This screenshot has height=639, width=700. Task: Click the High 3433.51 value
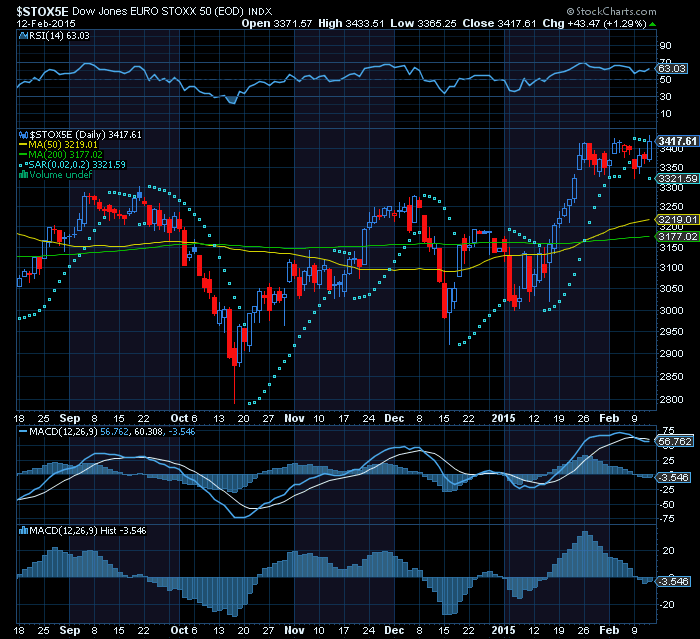(x=351, y=24)
